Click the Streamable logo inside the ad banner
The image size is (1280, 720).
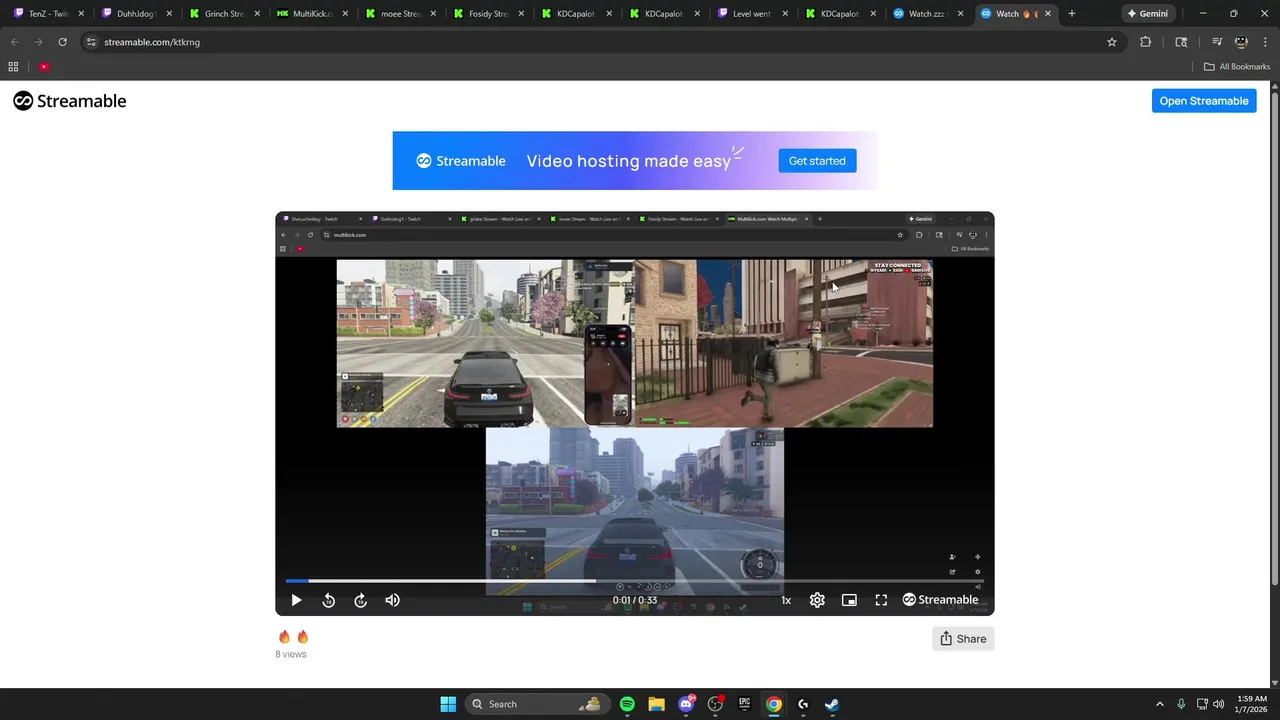pyautogui.click(x=461, y=161)
